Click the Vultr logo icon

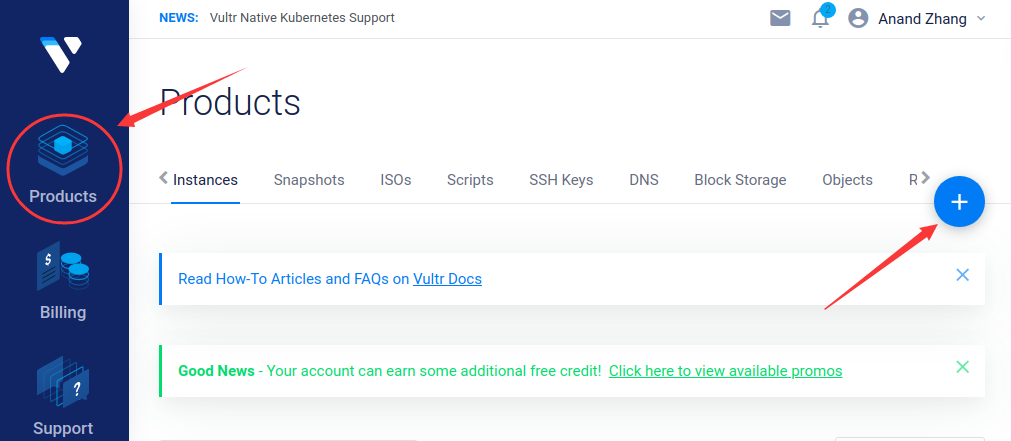[61, 54]
